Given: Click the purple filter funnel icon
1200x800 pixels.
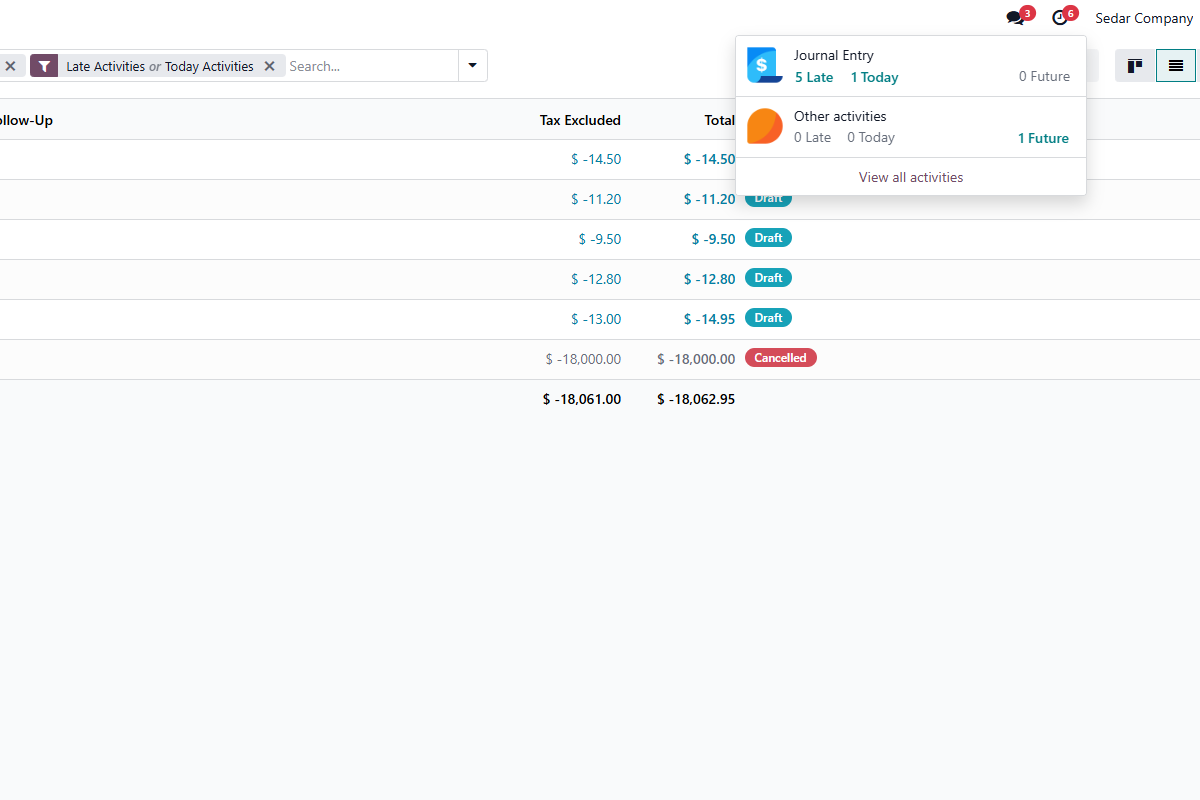Looking at the screenshot, I should click(44, 66).
